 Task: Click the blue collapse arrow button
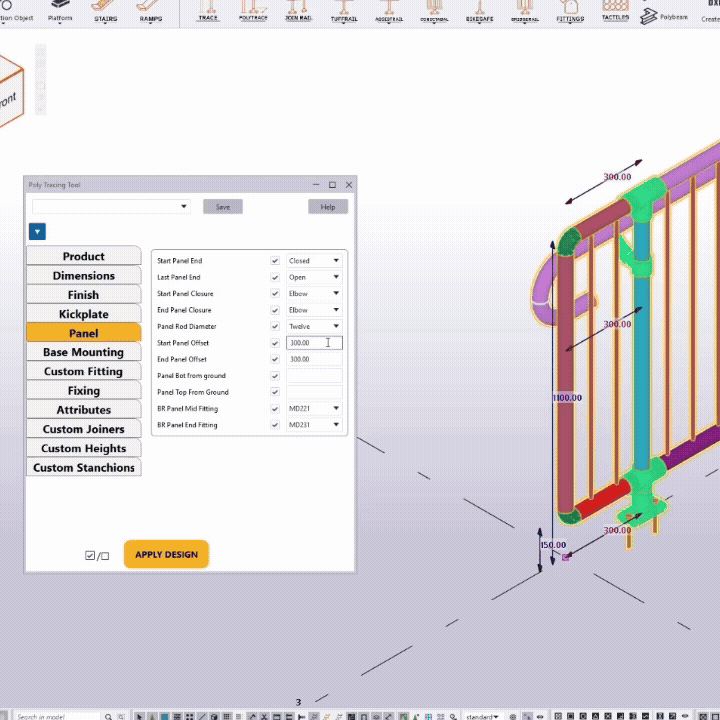(x=37, y=232)
